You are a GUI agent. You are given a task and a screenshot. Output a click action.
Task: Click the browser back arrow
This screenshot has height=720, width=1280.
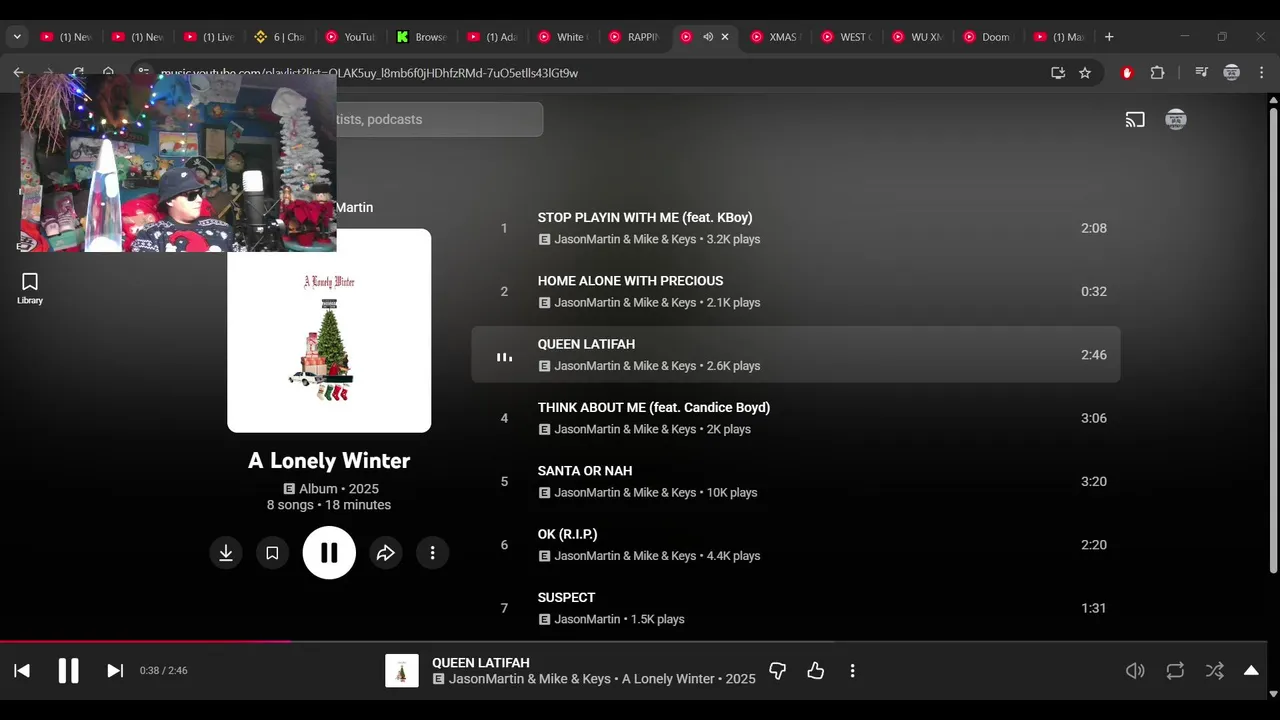tap(18, 72)
